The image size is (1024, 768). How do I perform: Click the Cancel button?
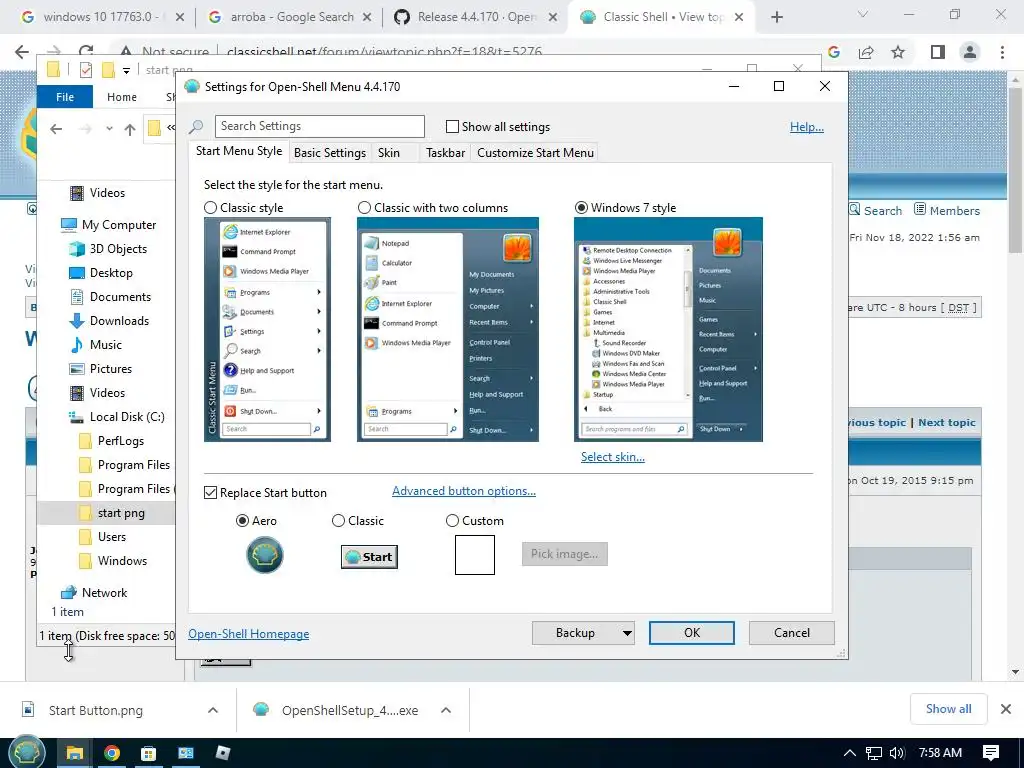pyautogui.click(x=792, y=633)
